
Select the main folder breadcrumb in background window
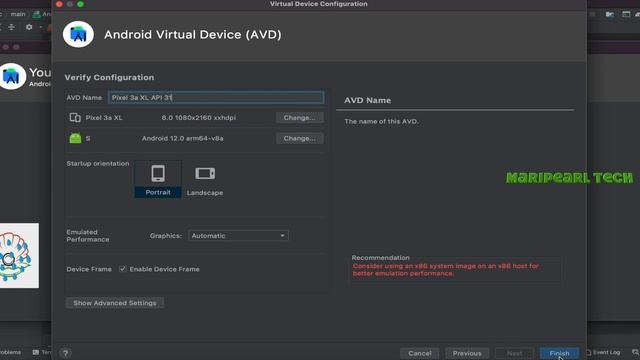coord(18,14)
